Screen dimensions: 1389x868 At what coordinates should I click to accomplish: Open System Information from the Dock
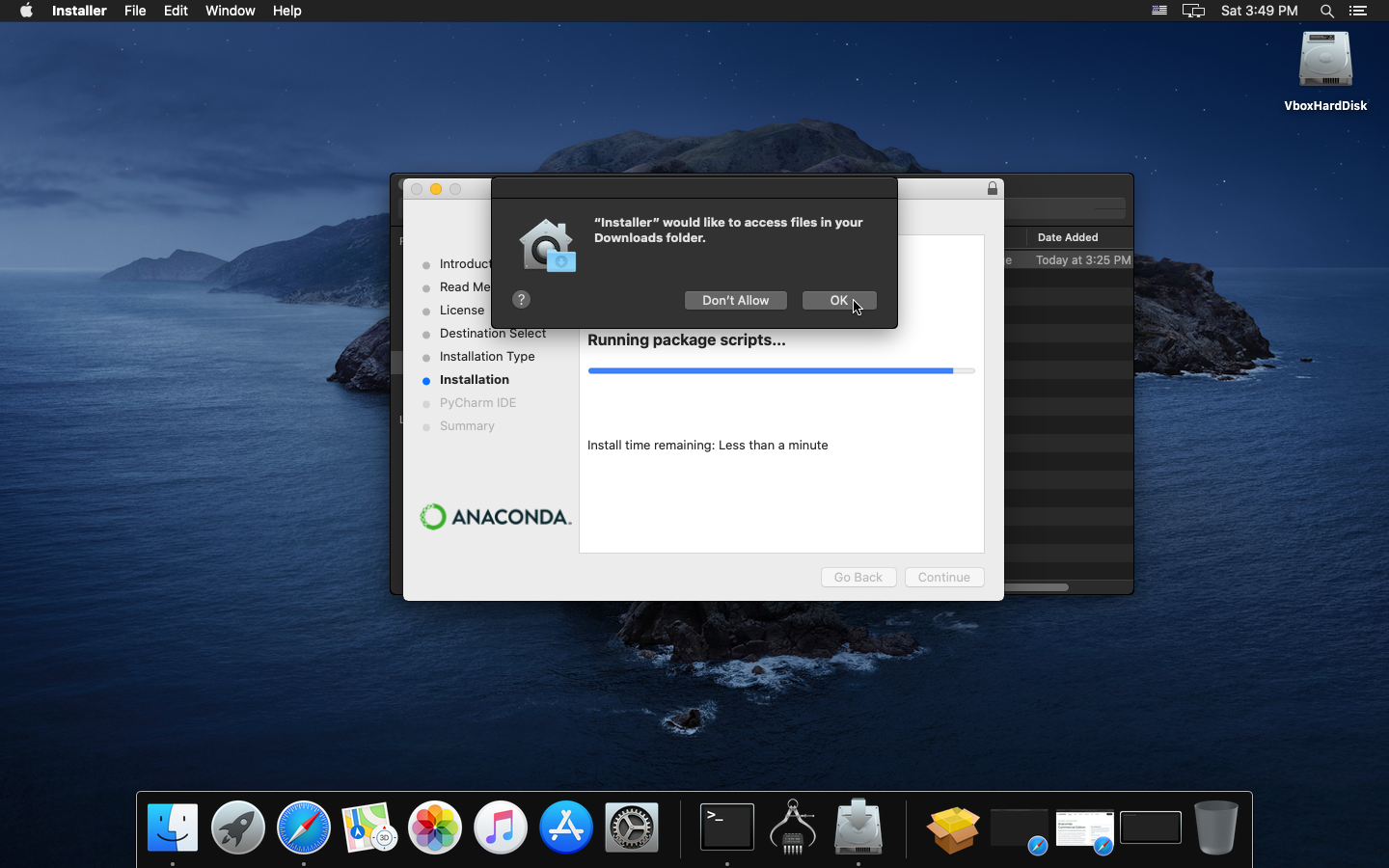793,827
